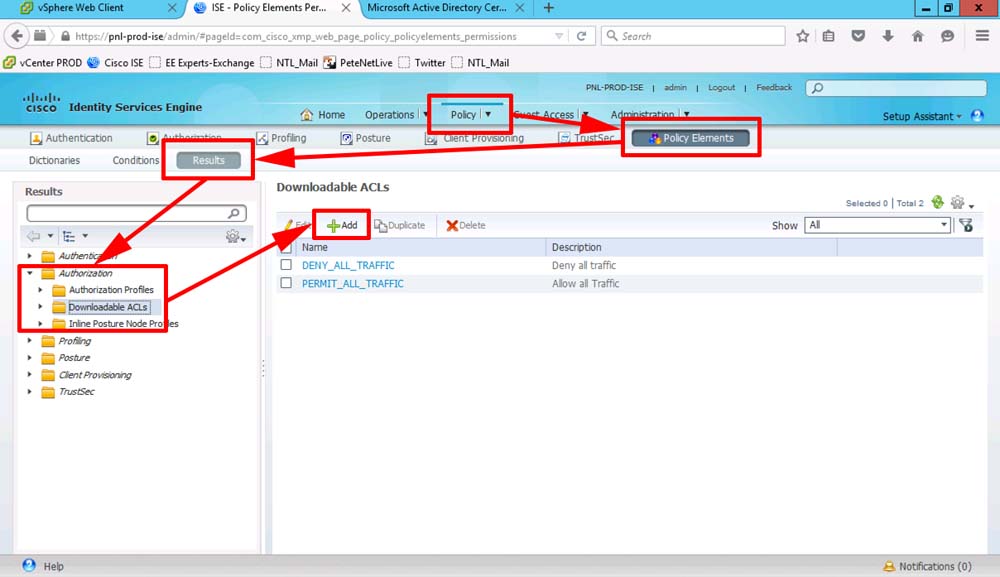The width and height of the screenshot is (1000, 577).
Task: Open the Conditions sub-tab
Action: [x=136, y=160]
